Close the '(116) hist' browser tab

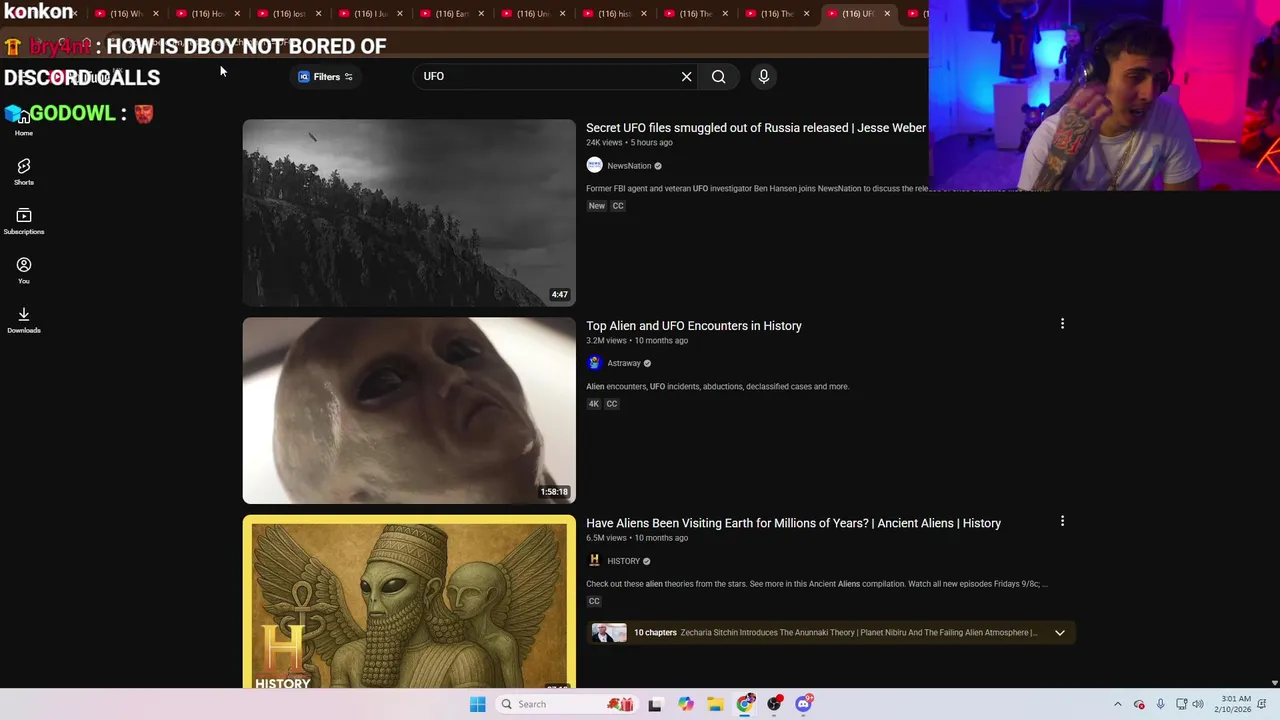point(643,14)
